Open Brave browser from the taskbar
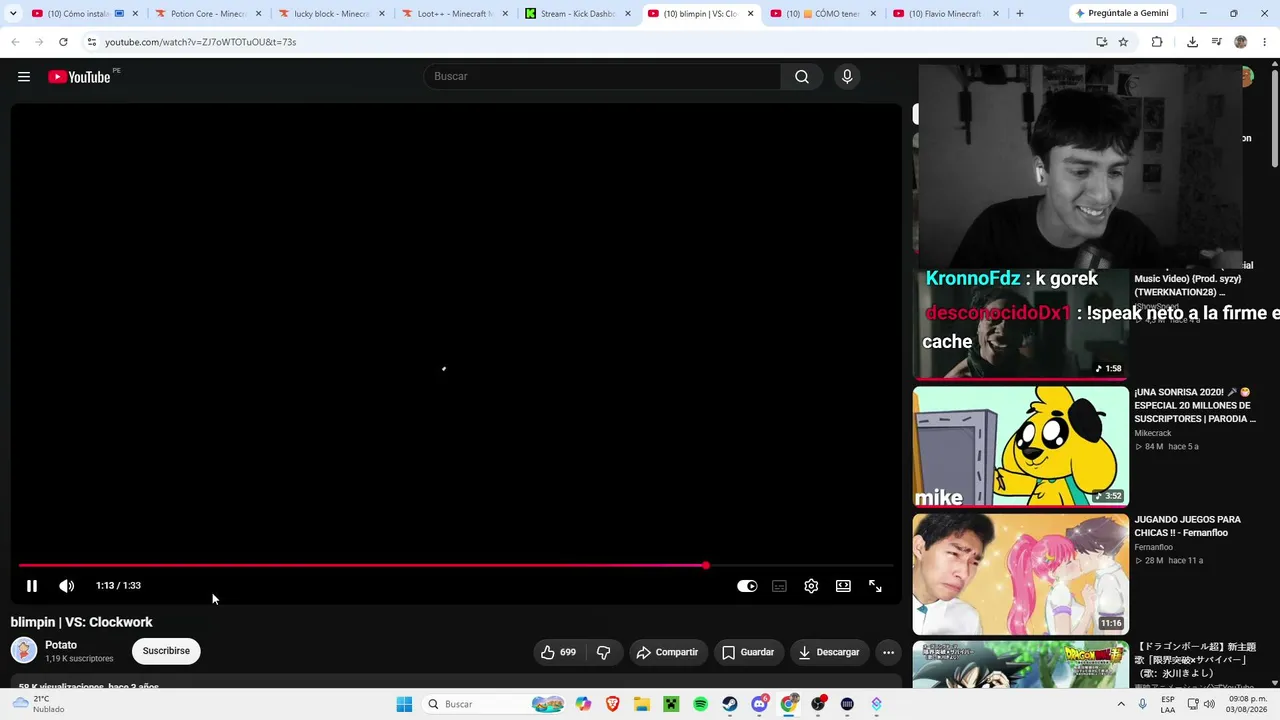The image size is (1280, 720). pos(612,704)
